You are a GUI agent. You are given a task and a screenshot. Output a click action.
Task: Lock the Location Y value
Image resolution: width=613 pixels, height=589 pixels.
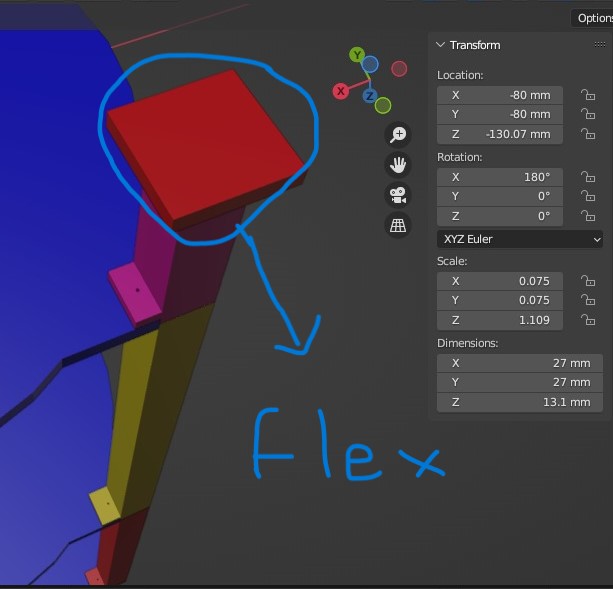tap(588, 114)
